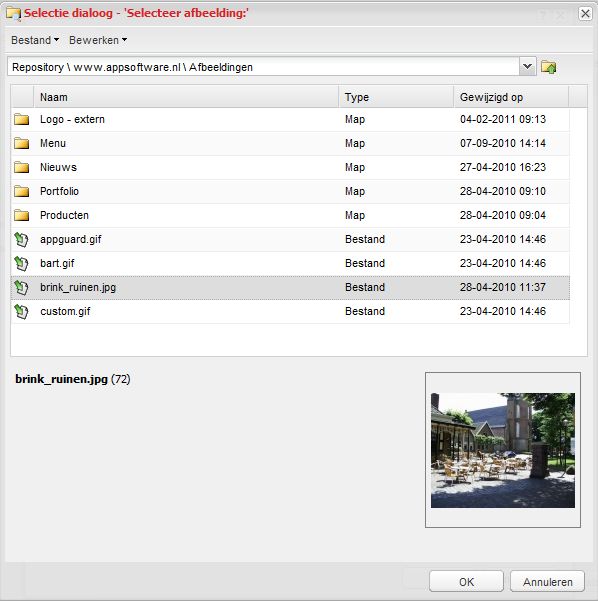Select the Logo - extern folder icon
Screen dimensions: 598x601
pos(21,119)
